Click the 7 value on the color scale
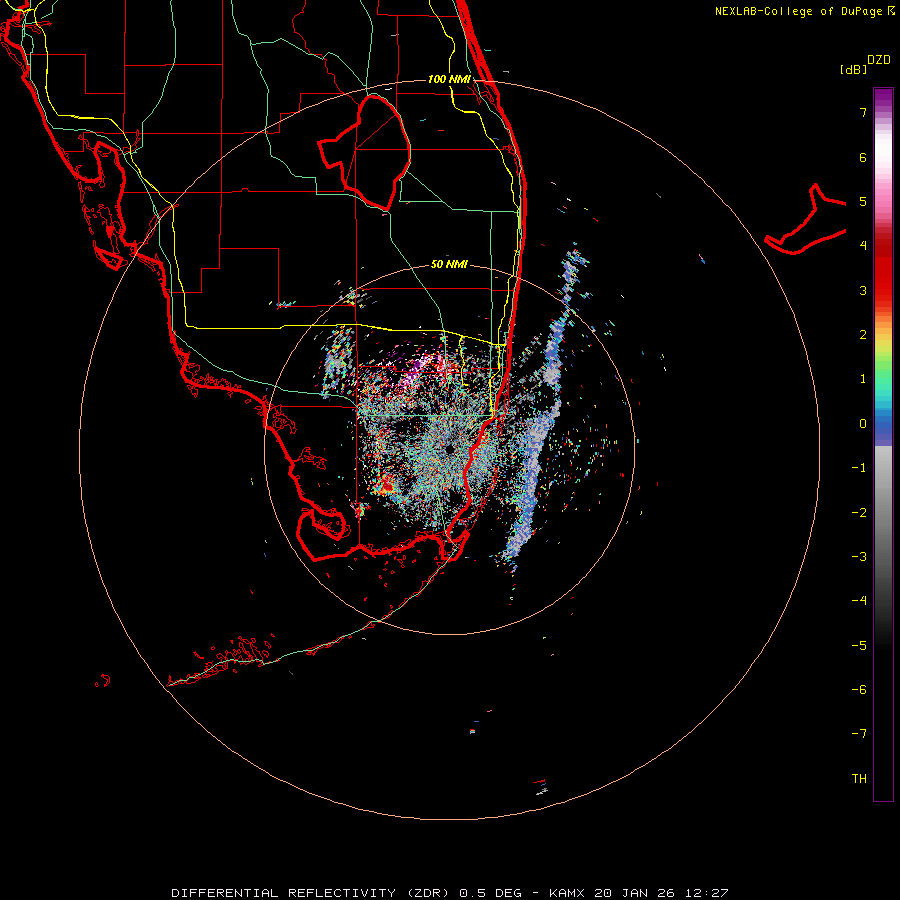This screenshot has width=900, height=900. coord(863,112)
